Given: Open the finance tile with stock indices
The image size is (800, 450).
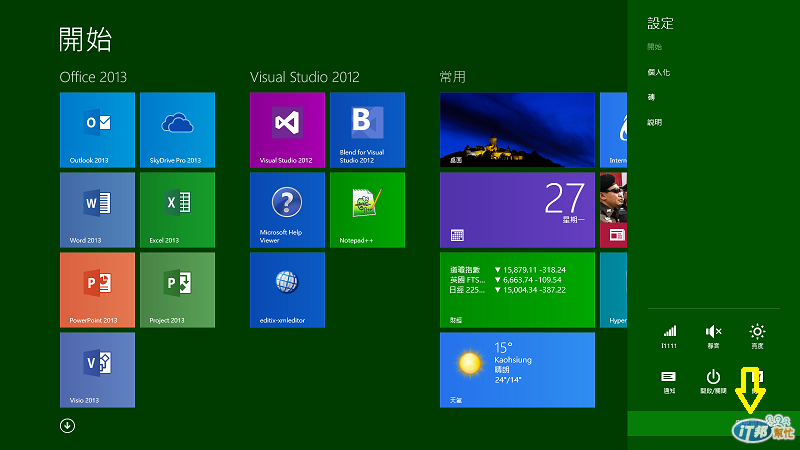Looking at the screenshot, I should 517,290.
